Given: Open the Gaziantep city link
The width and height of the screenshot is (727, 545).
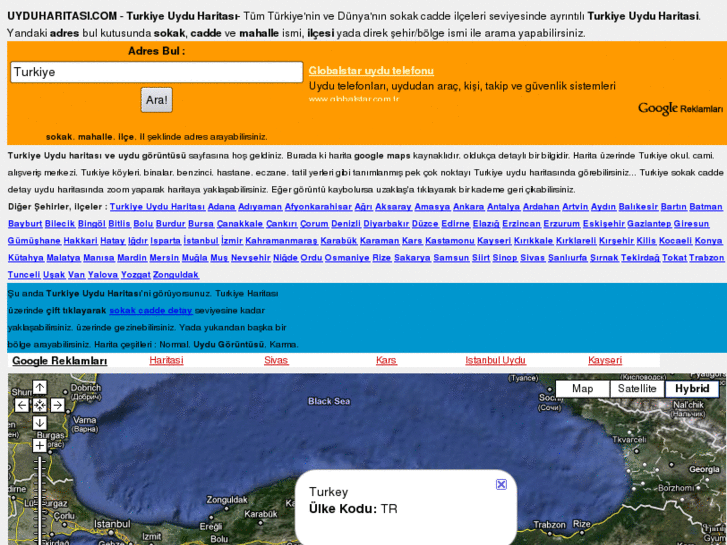Looking at the screenshot, I should pyautogui.click(x=649, y=224).
